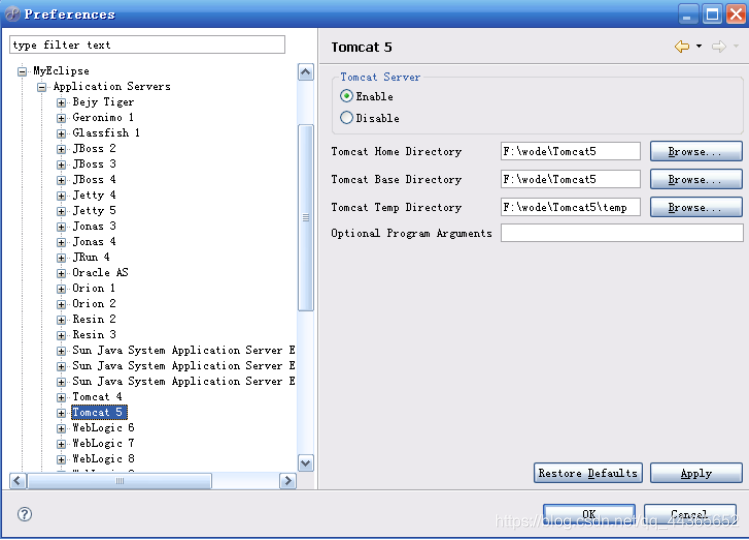This screenshot has height=540, width=749.
Task: Click the help question mark icon
Action: click(24, 514)
